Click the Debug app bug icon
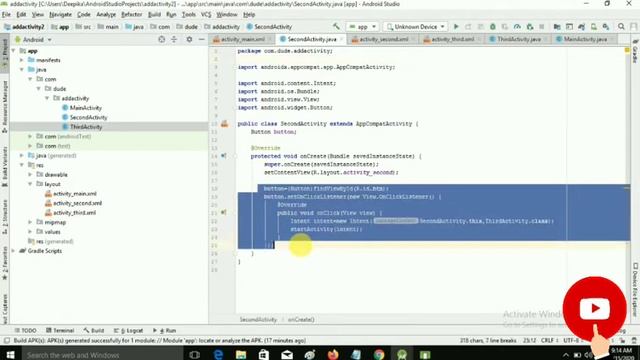Screen dimensions: 640x360 click(493, 27)
